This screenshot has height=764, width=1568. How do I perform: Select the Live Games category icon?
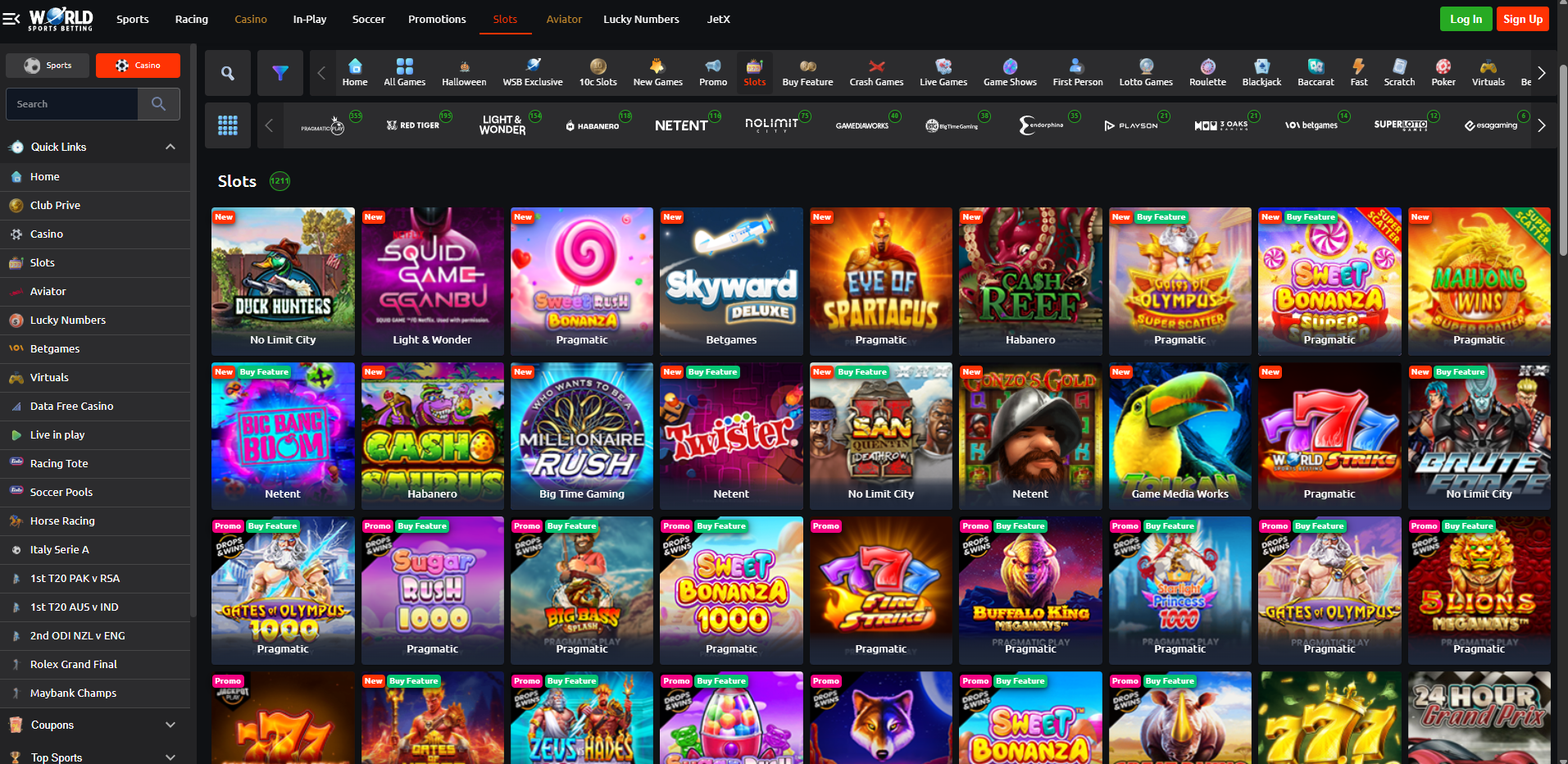943,72
